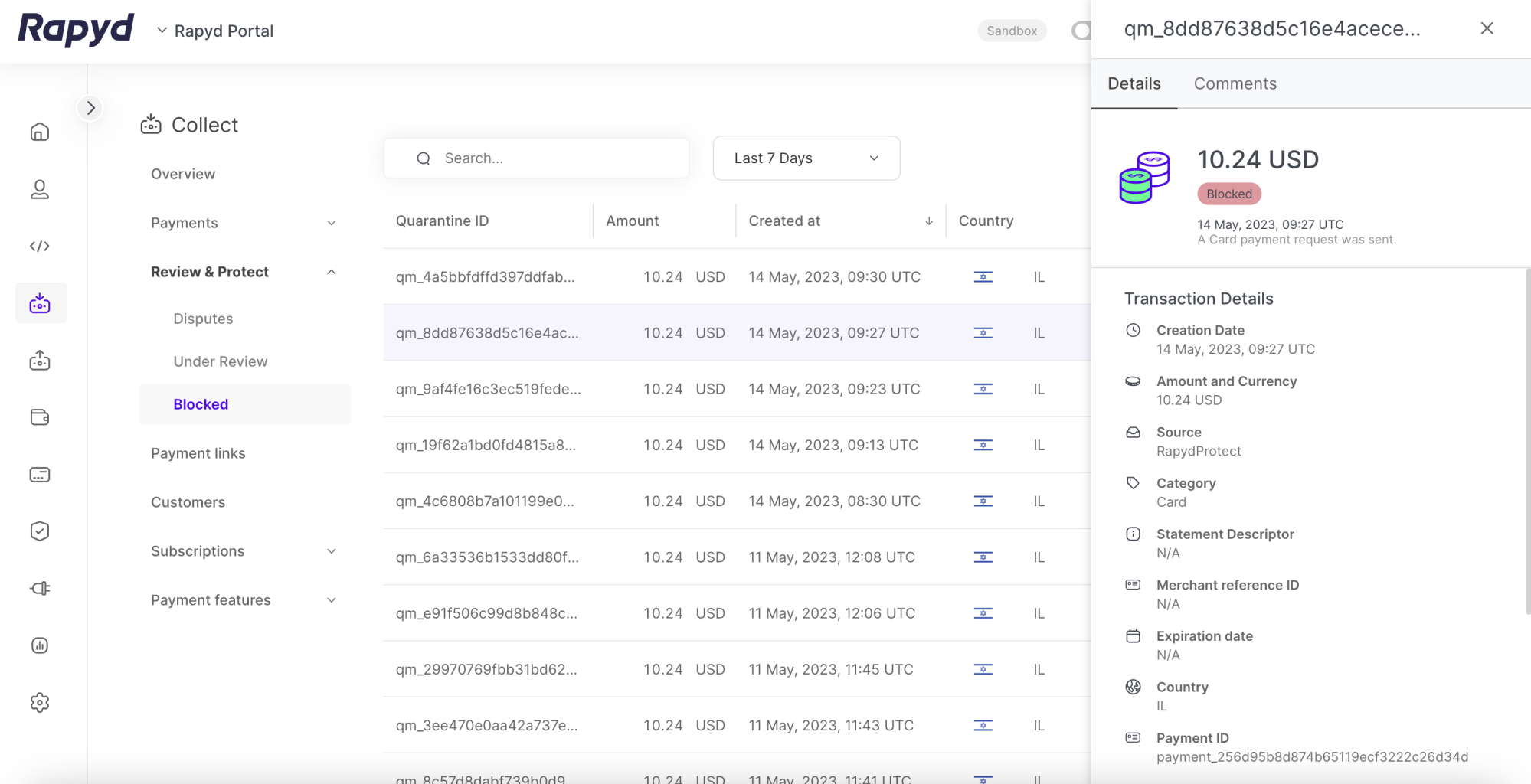Open the shield Protect sidebar icon
Screen dimensions: 1531x784
pos(40,531)
